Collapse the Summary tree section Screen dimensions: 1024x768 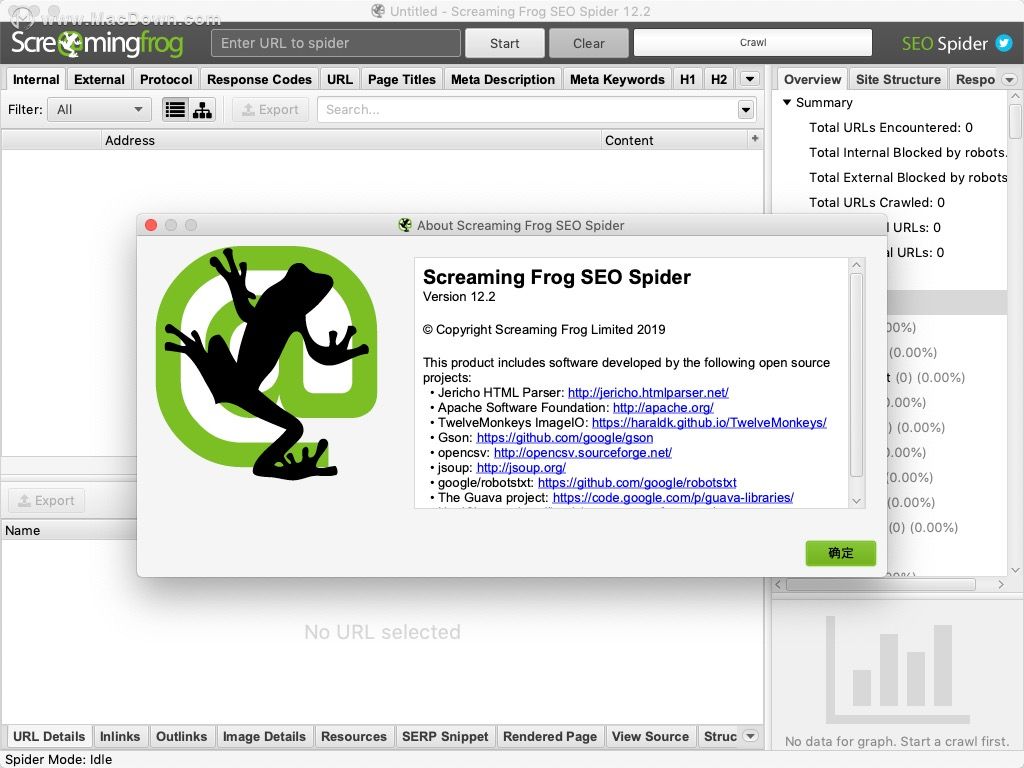coord(787,103)
